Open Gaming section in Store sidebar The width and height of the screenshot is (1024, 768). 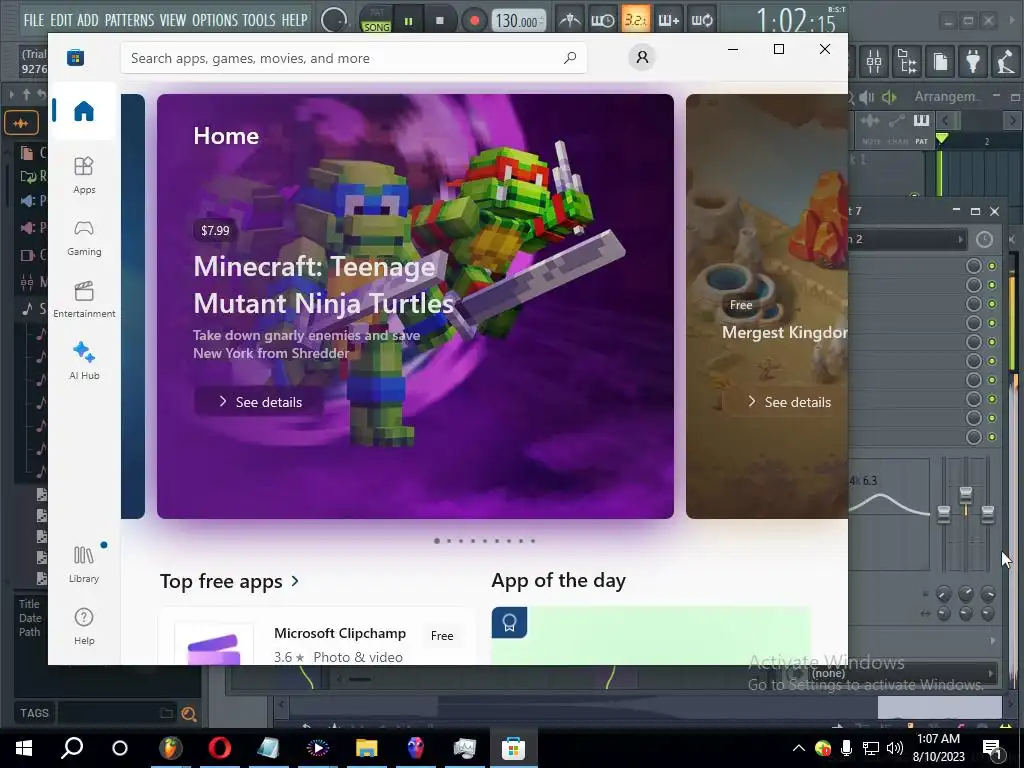[x=84, y=237]
